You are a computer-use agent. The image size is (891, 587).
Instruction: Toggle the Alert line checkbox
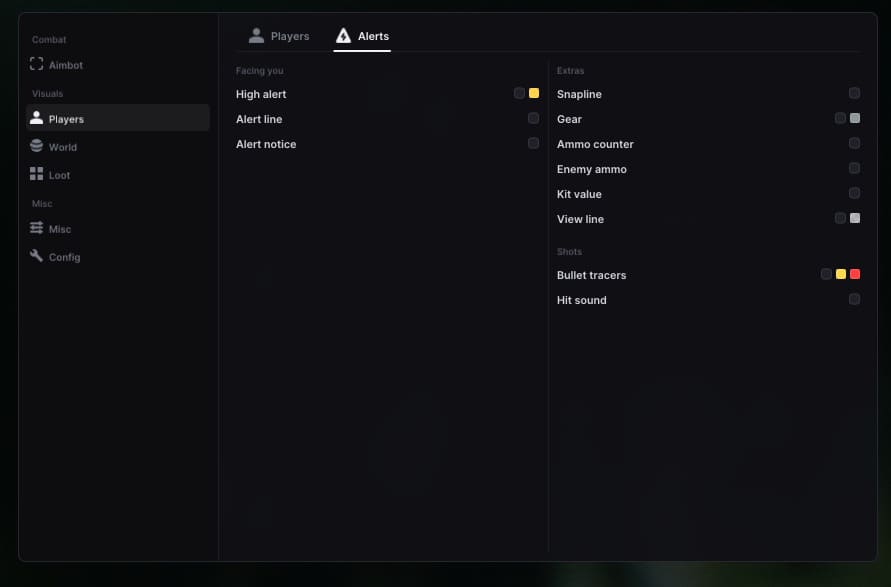(533, 118)
